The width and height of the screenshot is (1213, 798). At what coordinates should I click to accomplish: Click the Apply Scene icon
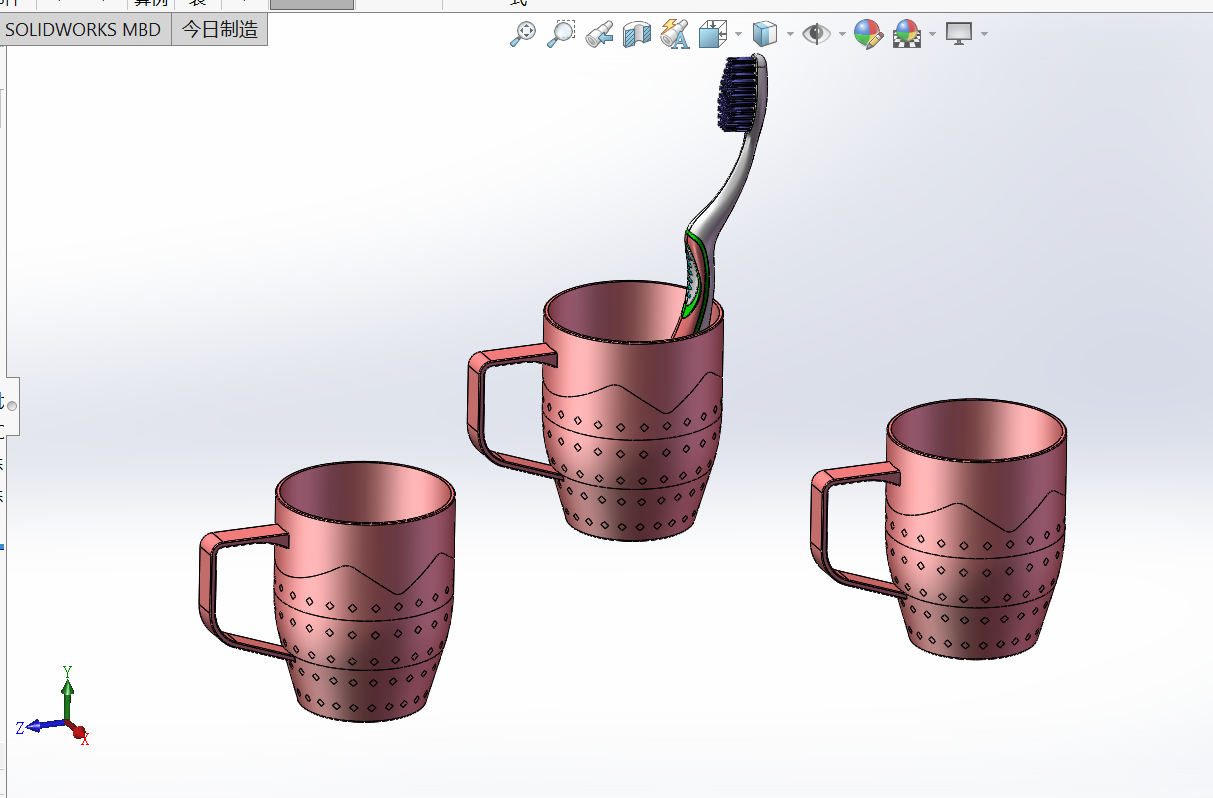click(907, 34)
